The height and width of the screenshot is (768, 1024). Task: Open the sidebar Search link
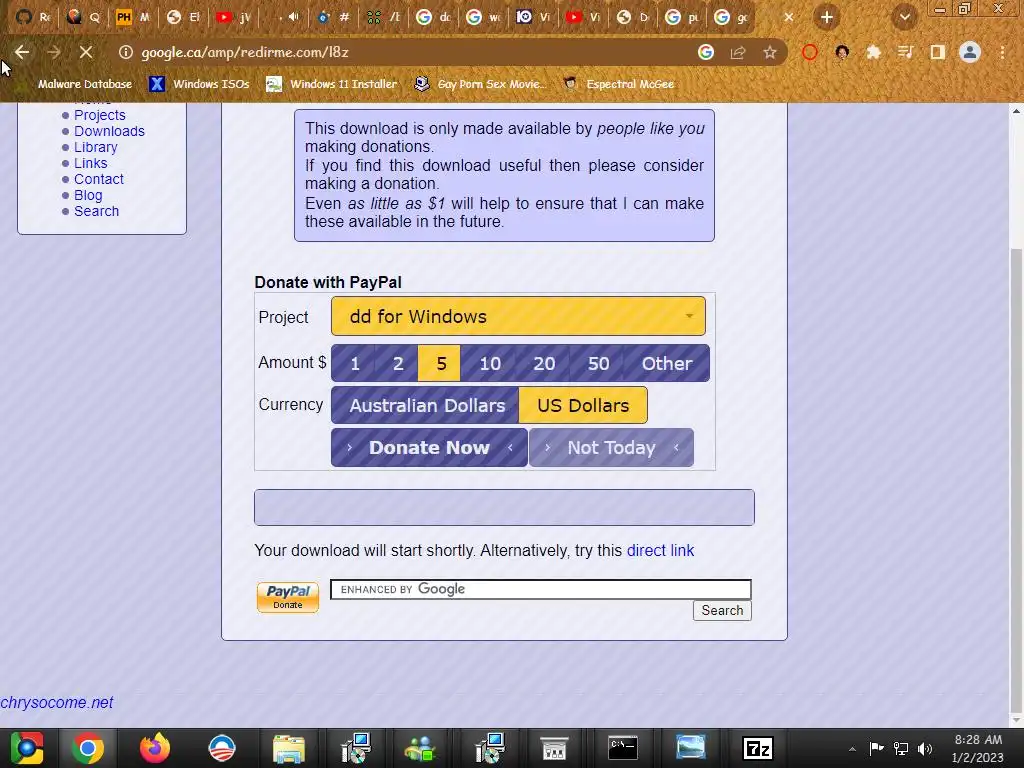click(96, 211)
